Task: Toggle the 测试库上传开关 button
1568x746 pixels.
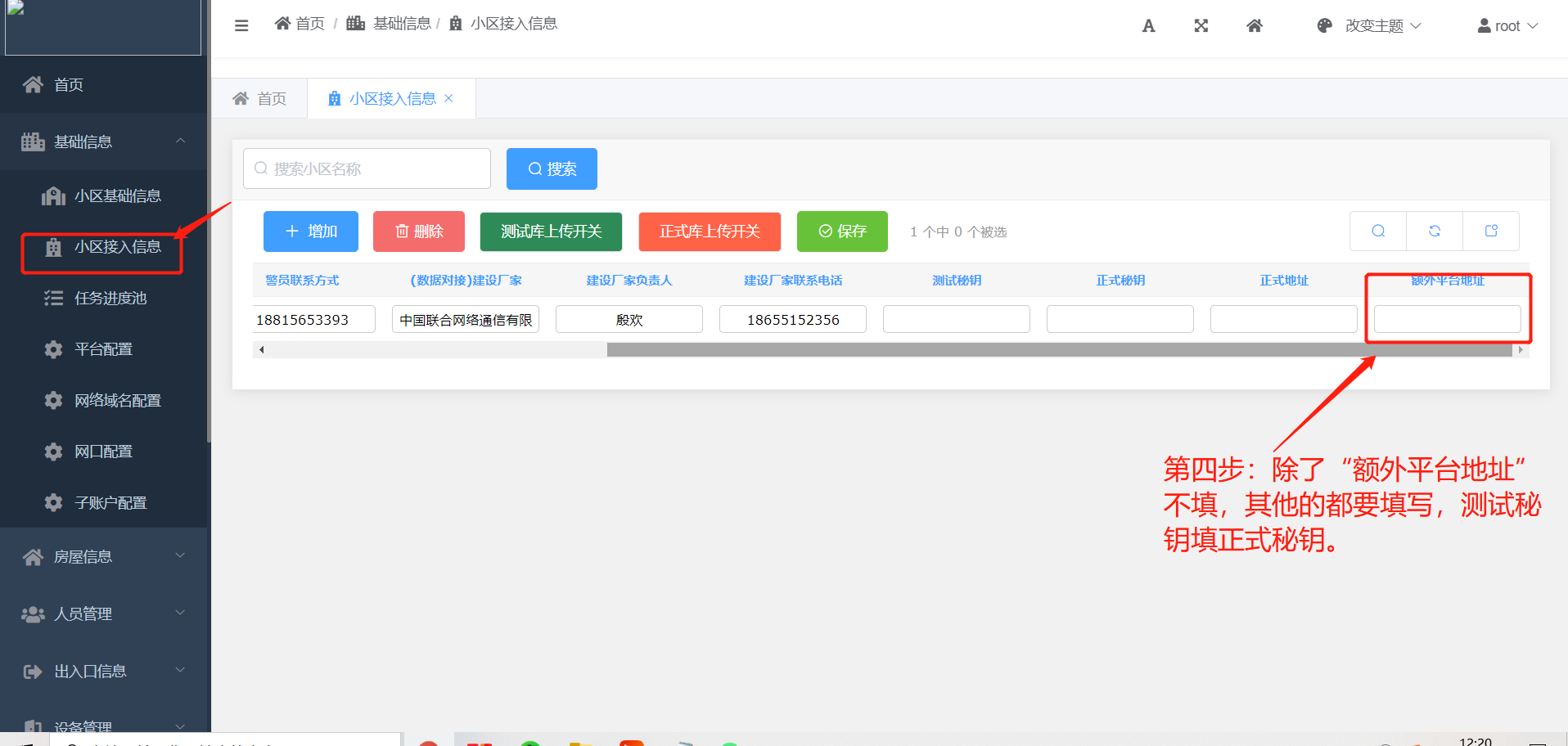Action: click(x=551, y=231)
